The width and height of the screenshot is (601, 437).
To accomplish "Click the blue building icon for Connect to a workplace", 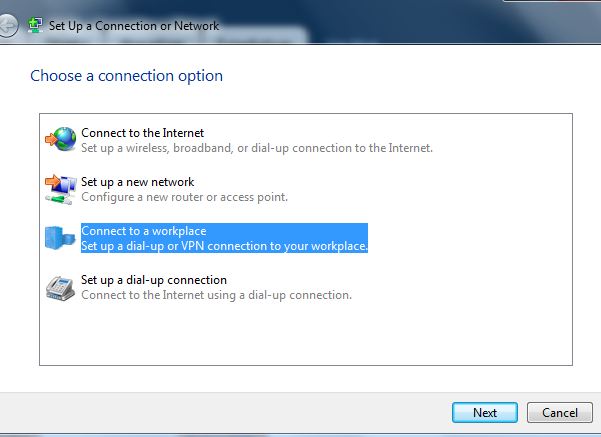I will [60, 238].
